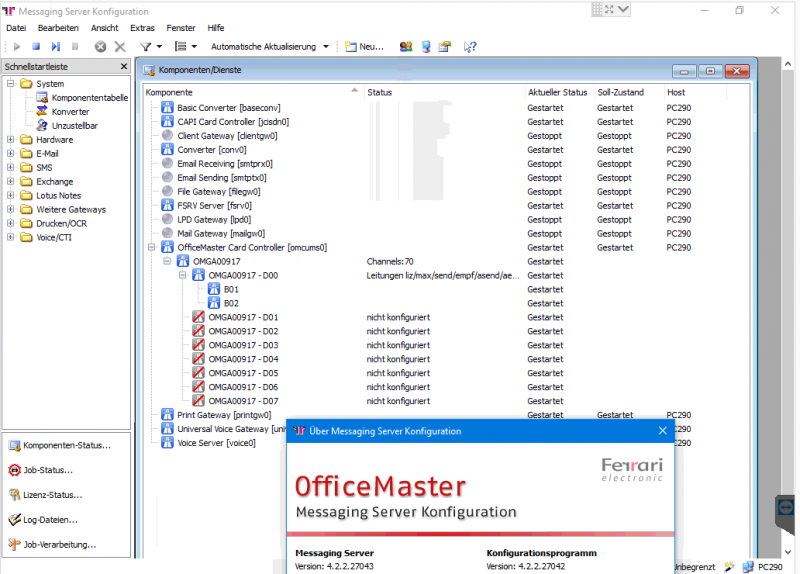The width and height of the screenshot is (800, 574).
Task: Collapse the OfficeMaster Card Controller node
Action: click(x=152, y=247)
